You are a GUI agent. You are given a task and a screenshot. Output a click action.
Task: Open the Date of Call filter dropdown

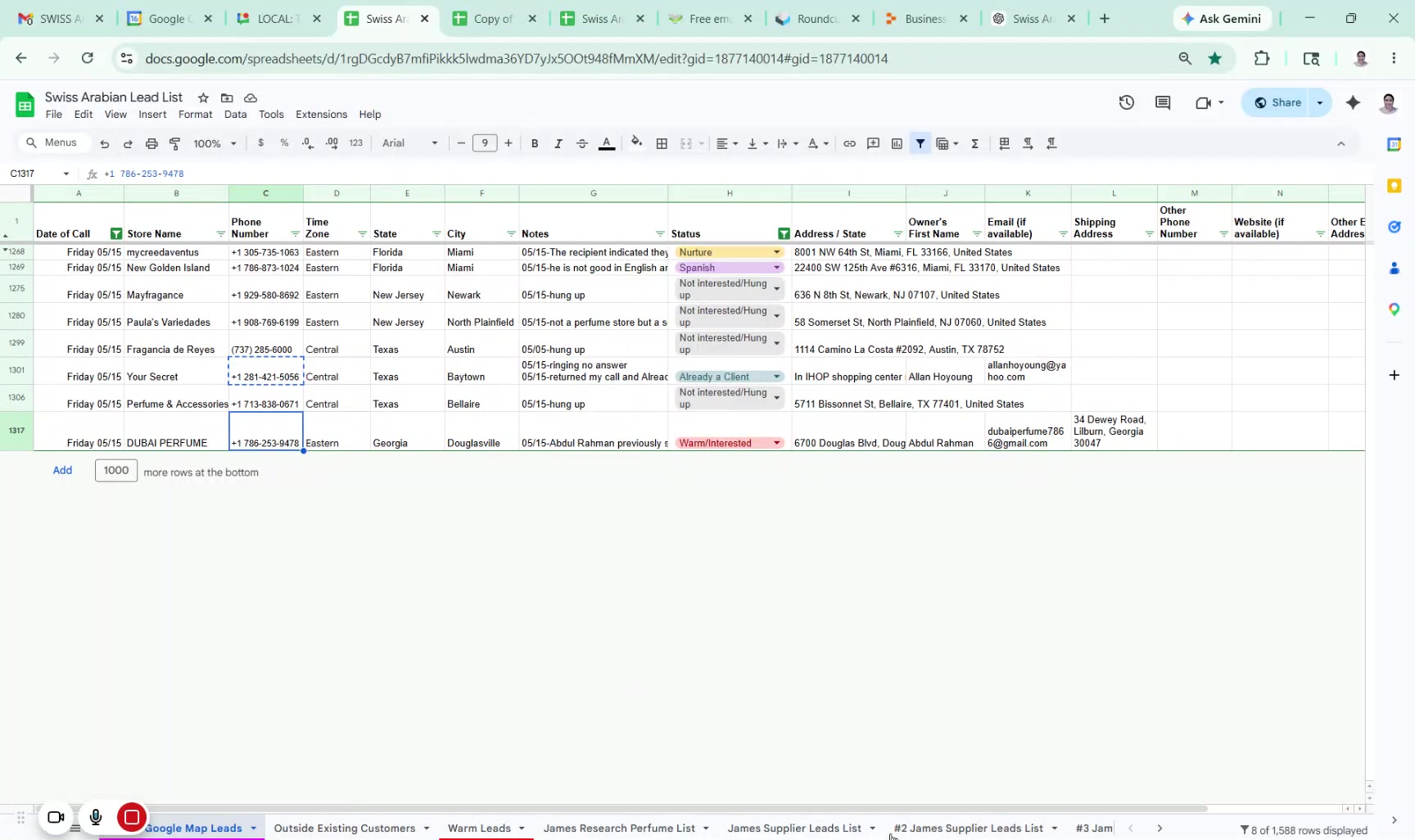pyautogui.click(x=116, y=234)
